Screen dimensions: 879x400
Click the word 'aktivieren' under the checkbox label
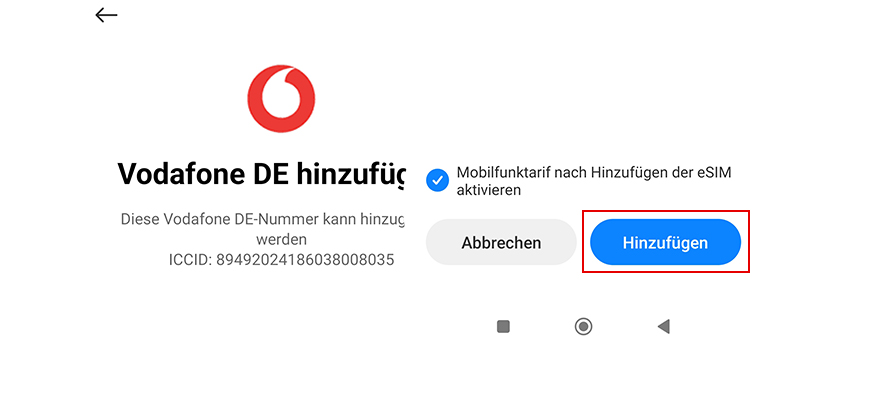coord(489,190)
